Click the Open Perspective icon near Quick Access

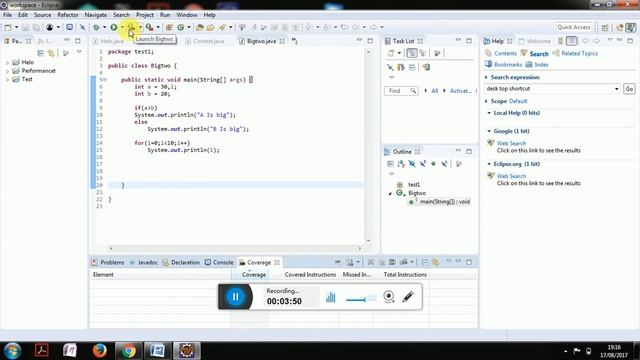[605, 27]
